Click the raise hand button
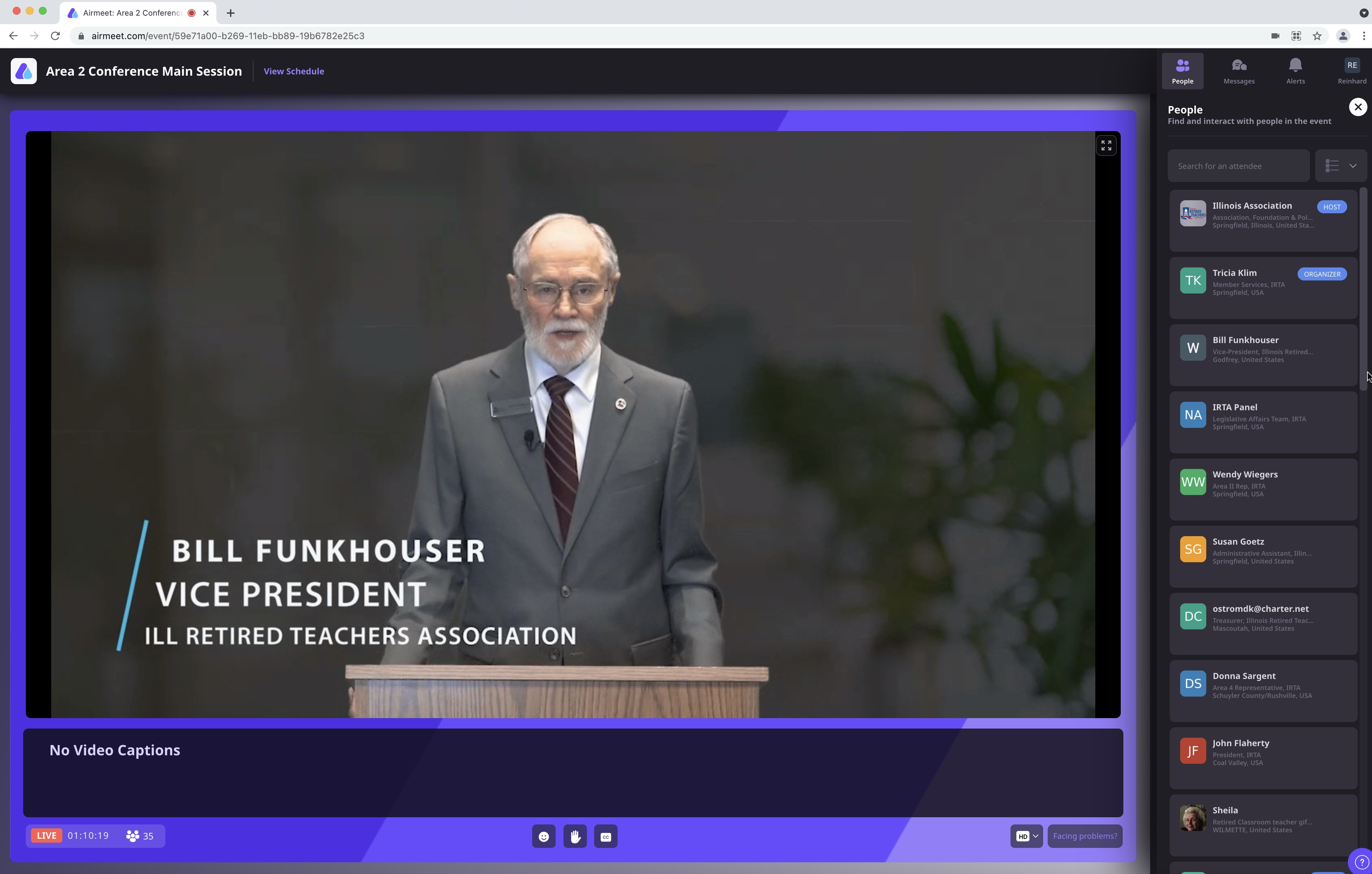 575,836
